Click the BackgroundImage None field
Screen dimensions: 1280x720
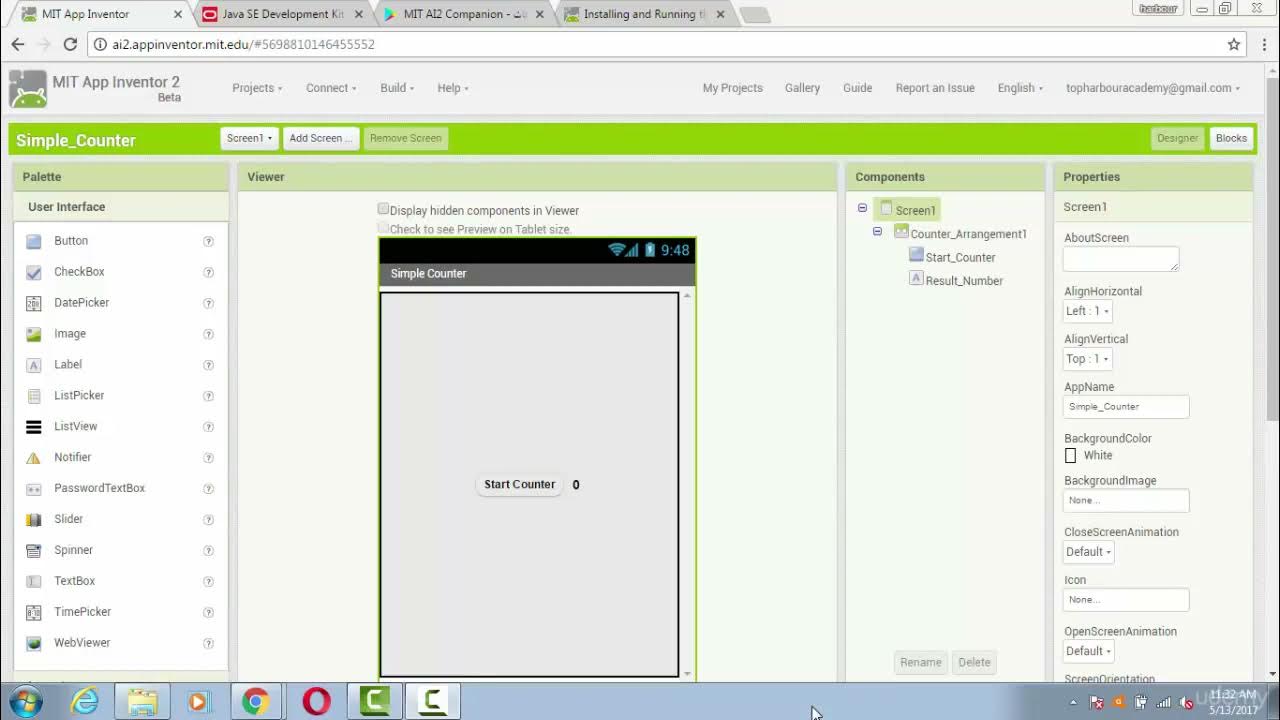[x=1126, y=500]
